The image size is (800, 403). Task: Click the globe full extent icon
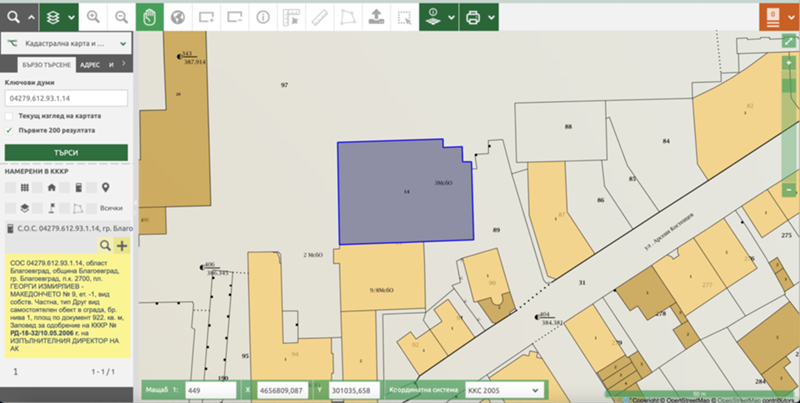click(x=179, y=17)
